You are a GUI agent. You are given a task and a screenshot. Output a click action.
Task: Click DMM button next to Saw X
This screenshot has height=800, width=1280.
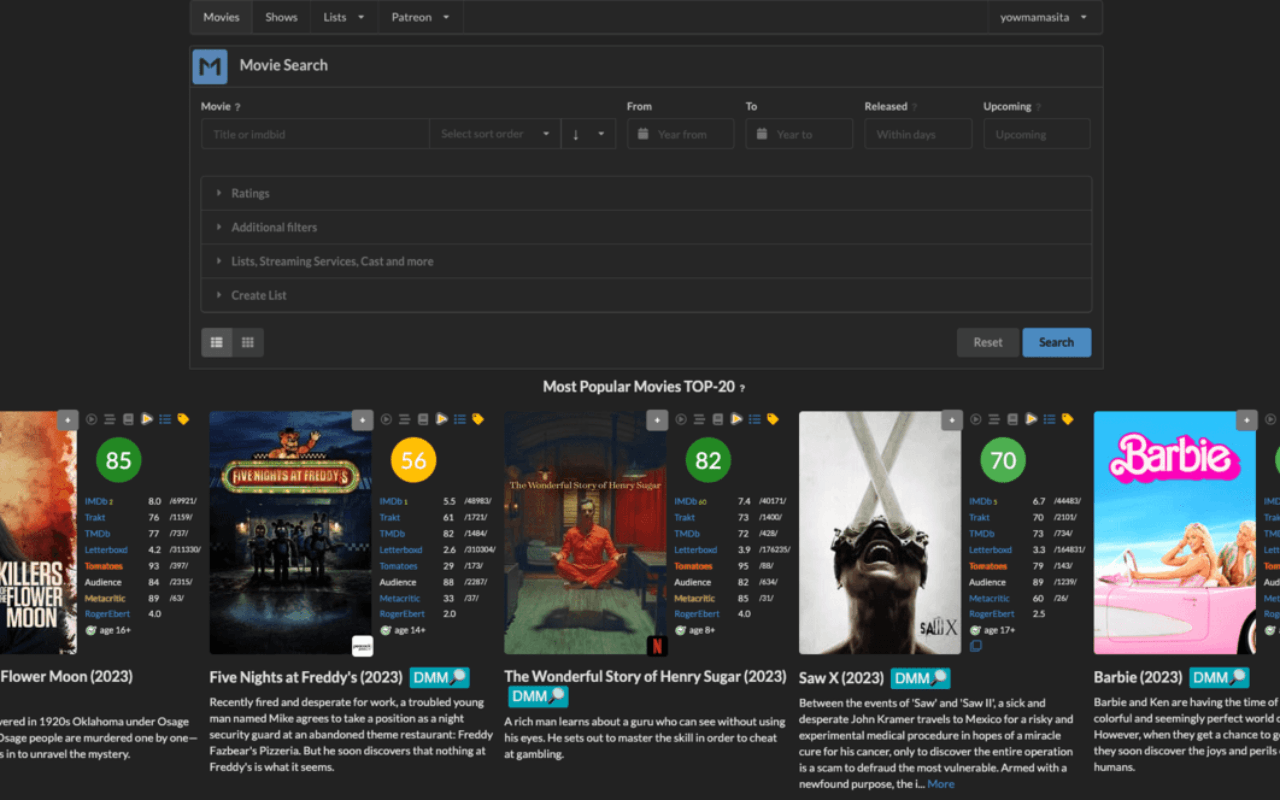(920, 678)
